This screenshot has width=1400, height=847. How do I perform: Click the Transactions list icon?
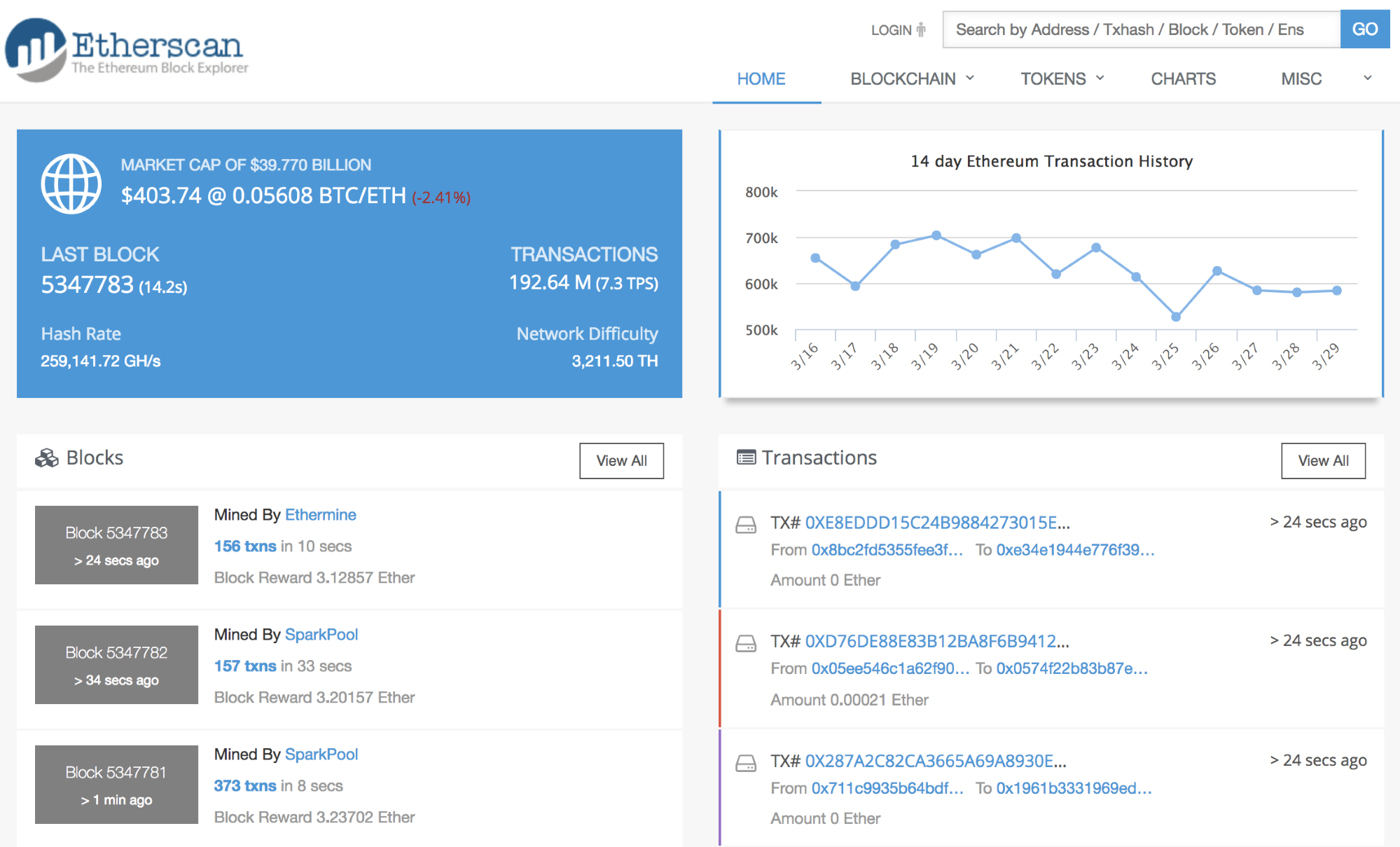click(747, 457)
